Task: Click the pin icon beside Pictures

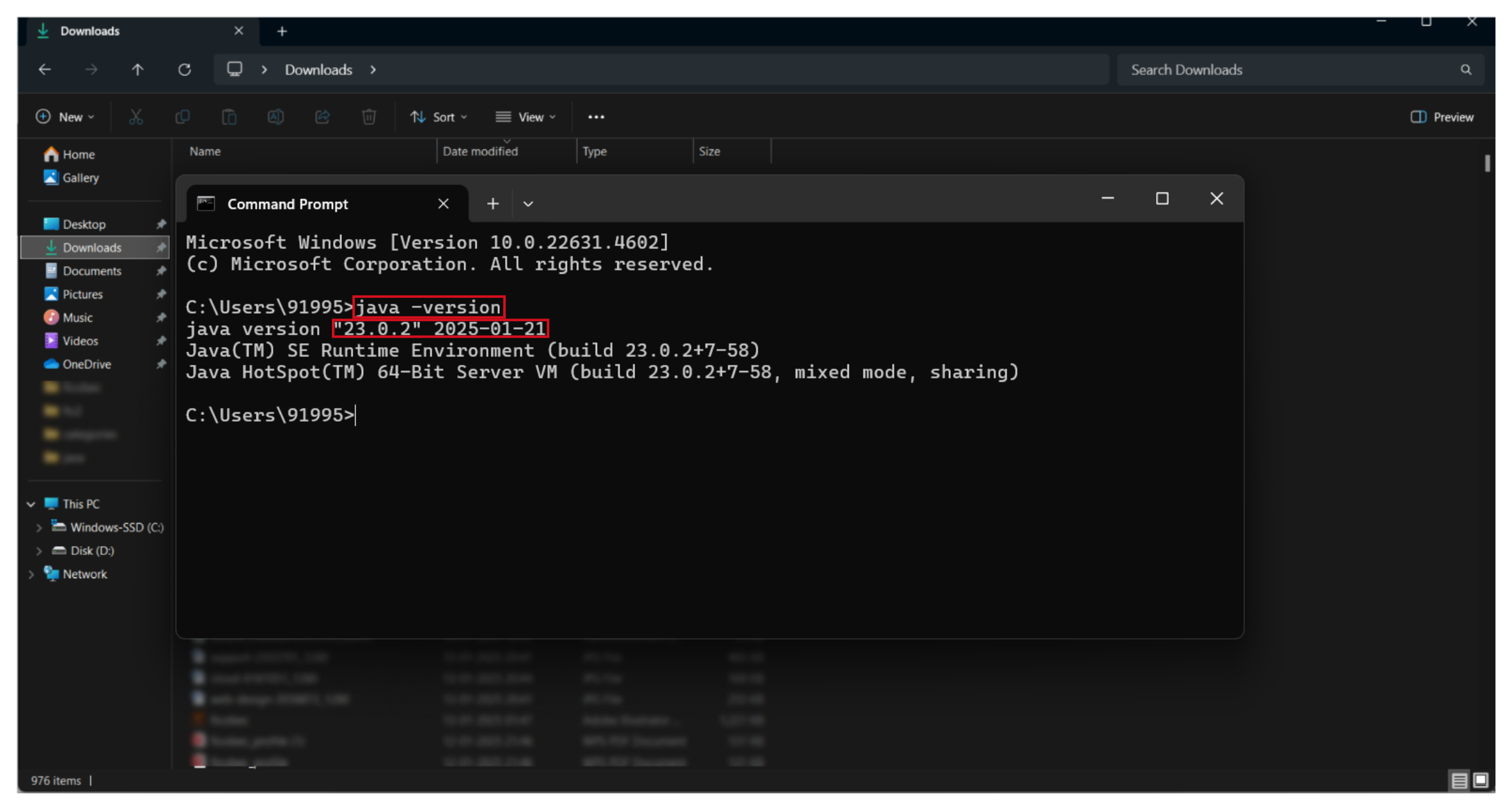Action: 161,294
